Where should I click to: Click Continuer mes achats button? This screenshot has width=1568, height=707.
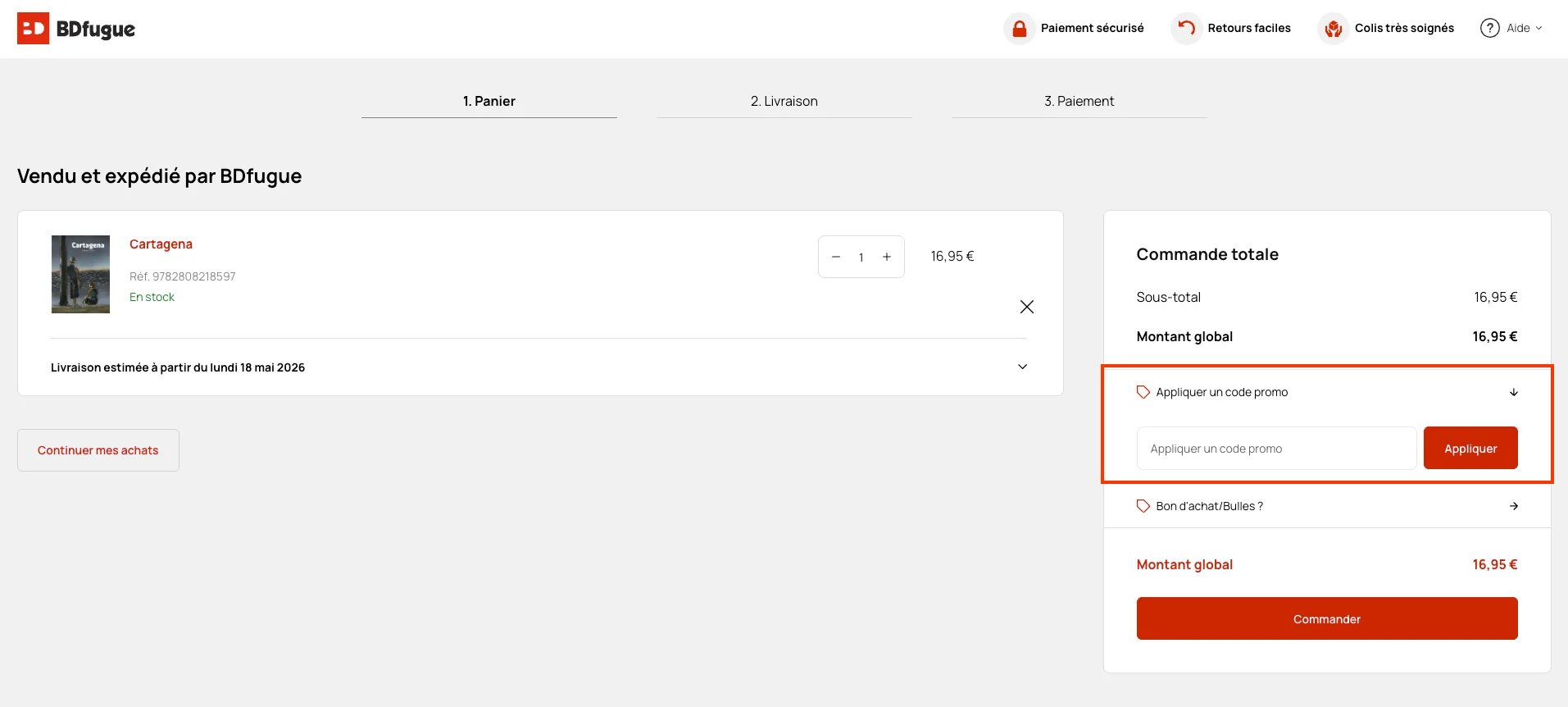tap(98, 450)
